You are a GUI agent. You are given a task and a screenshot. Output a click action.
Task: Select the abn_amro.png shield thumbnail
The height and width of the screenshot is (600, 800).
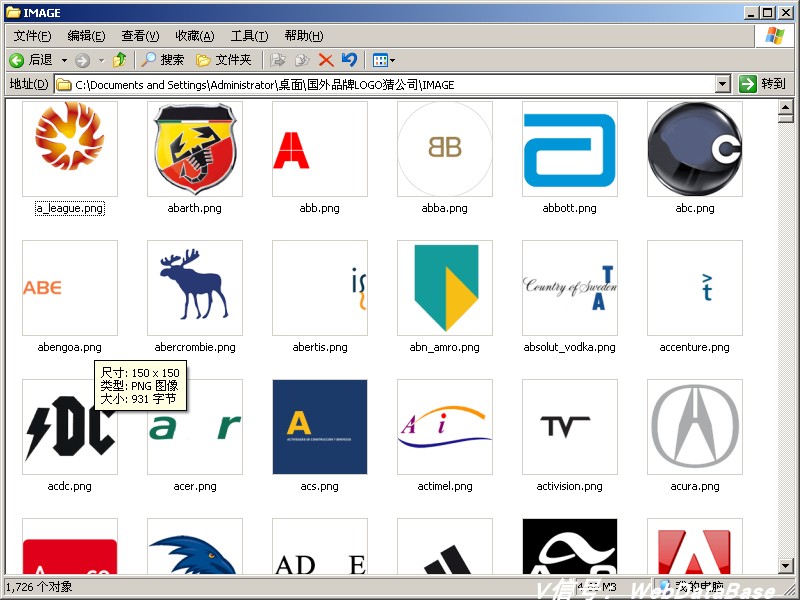tap(445, 288)
